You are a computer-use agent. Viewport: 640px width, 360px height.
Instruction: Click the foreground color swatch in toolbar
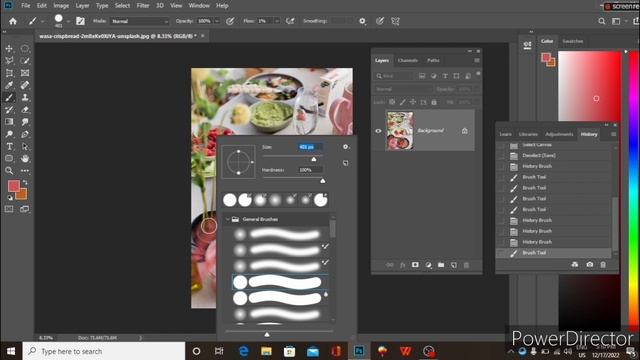point(13,186)
